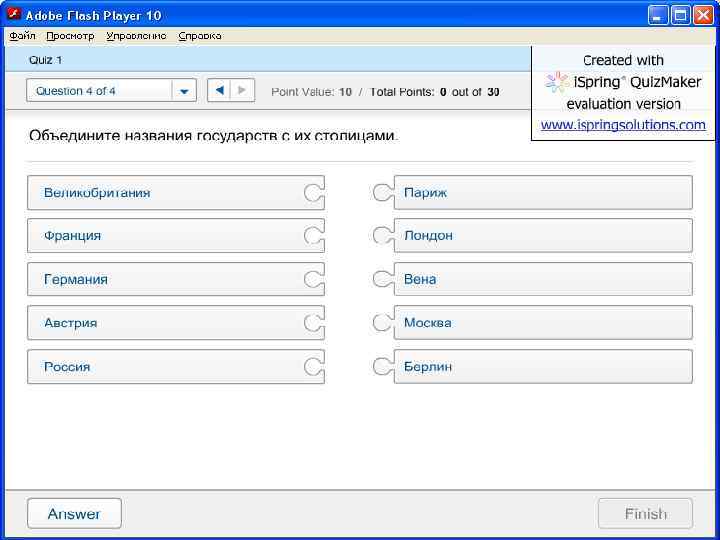Select the Франция country tile
Screen dimensions: 720x540
tap(176, 236)
